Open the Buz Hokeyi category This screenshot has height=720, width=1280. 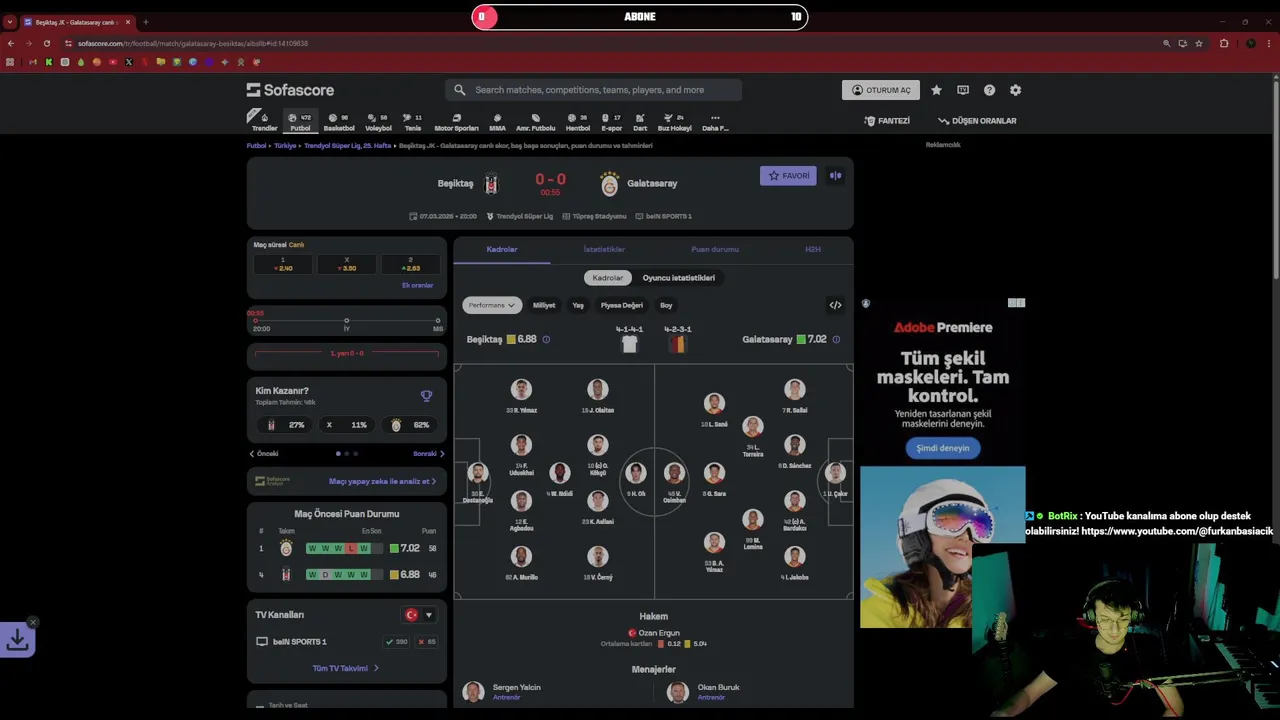tap(674, 122)
